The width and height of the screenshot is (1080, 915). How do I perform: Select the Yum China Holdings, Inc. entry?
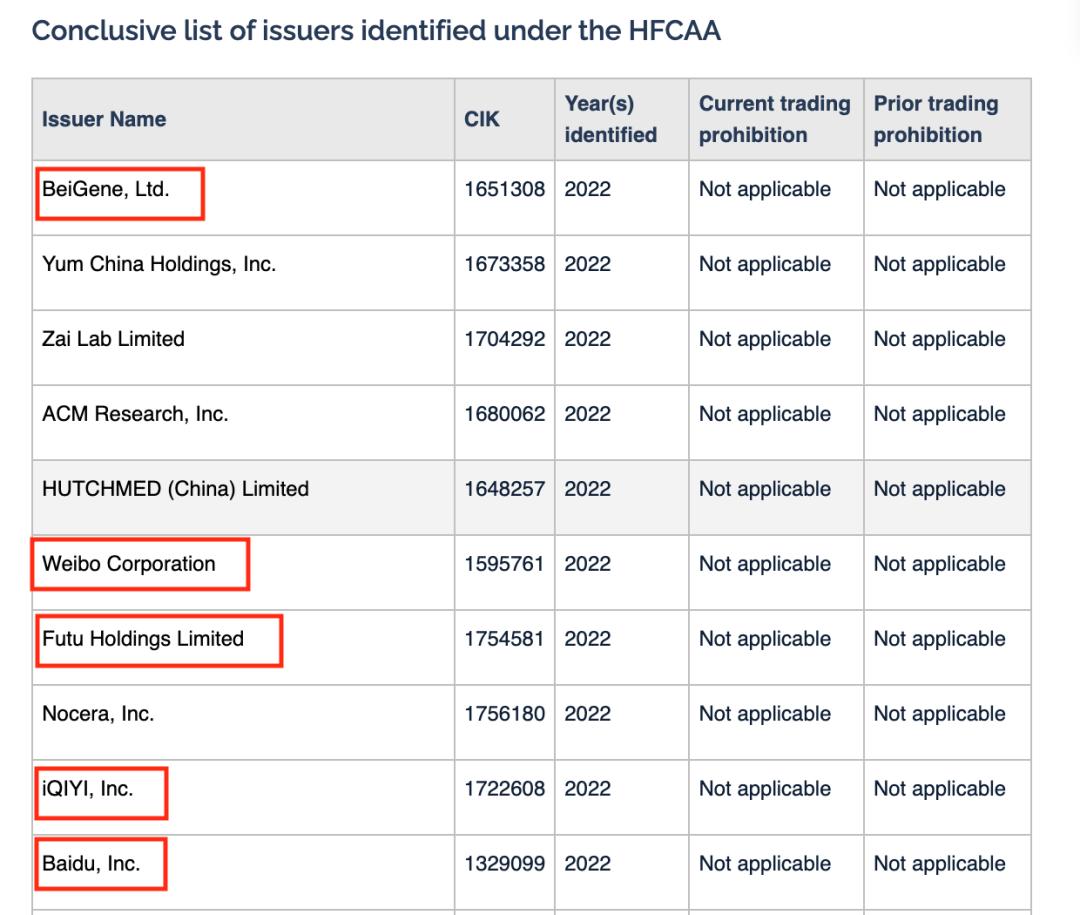[158, 264]
